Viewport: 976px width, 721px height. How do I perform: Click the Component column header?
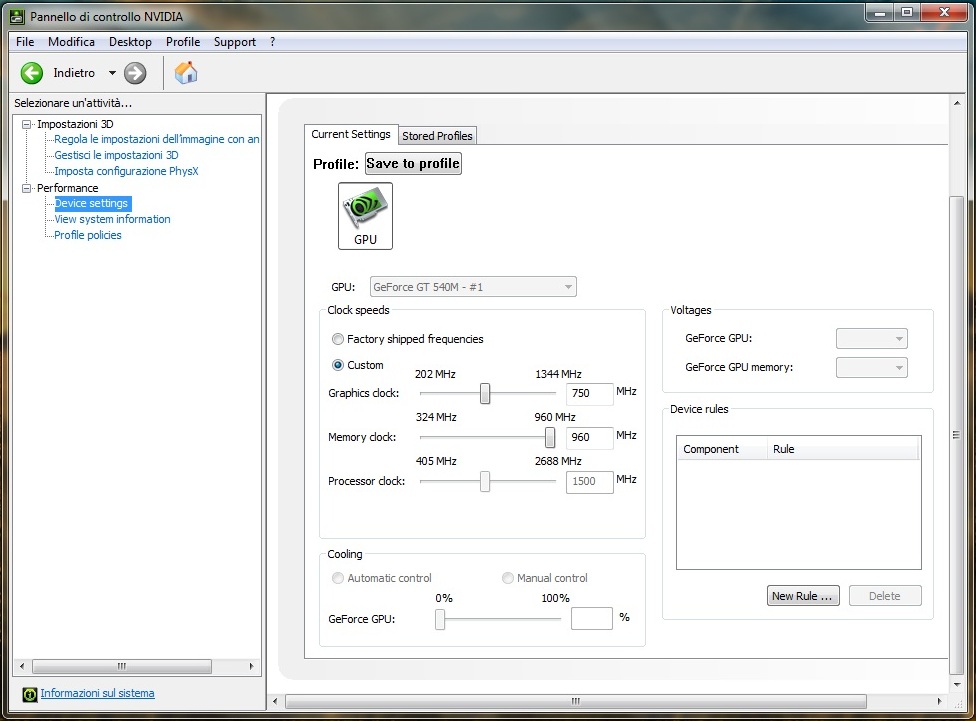point(722,449)
